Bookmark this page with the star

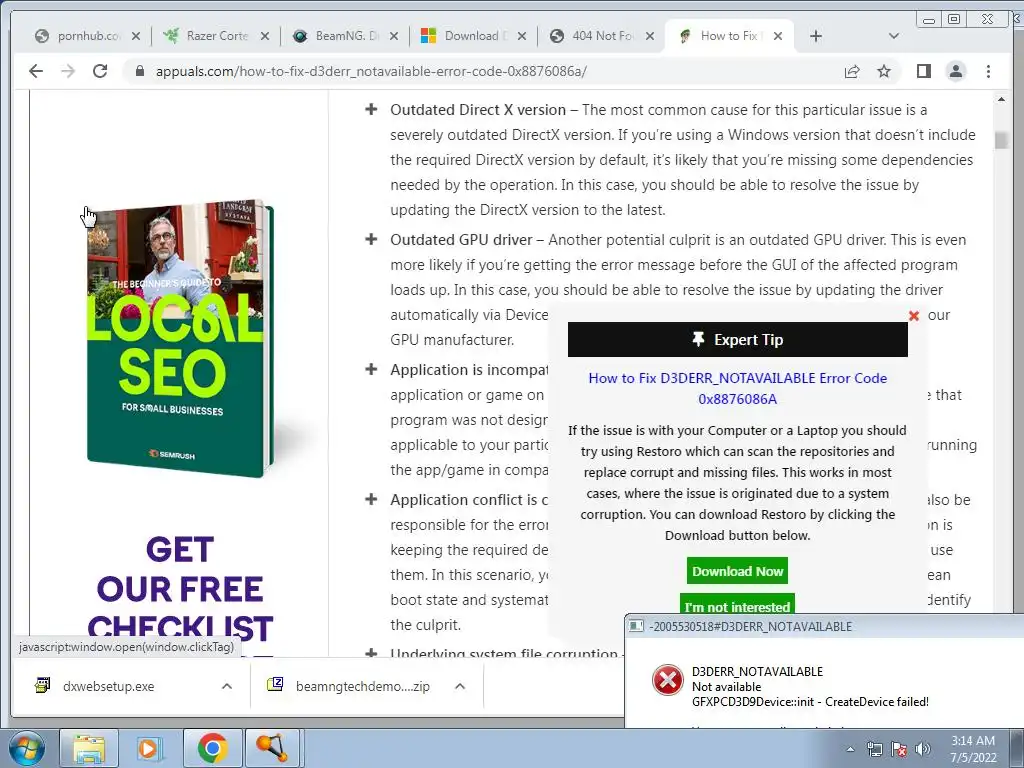click(884, 71)
